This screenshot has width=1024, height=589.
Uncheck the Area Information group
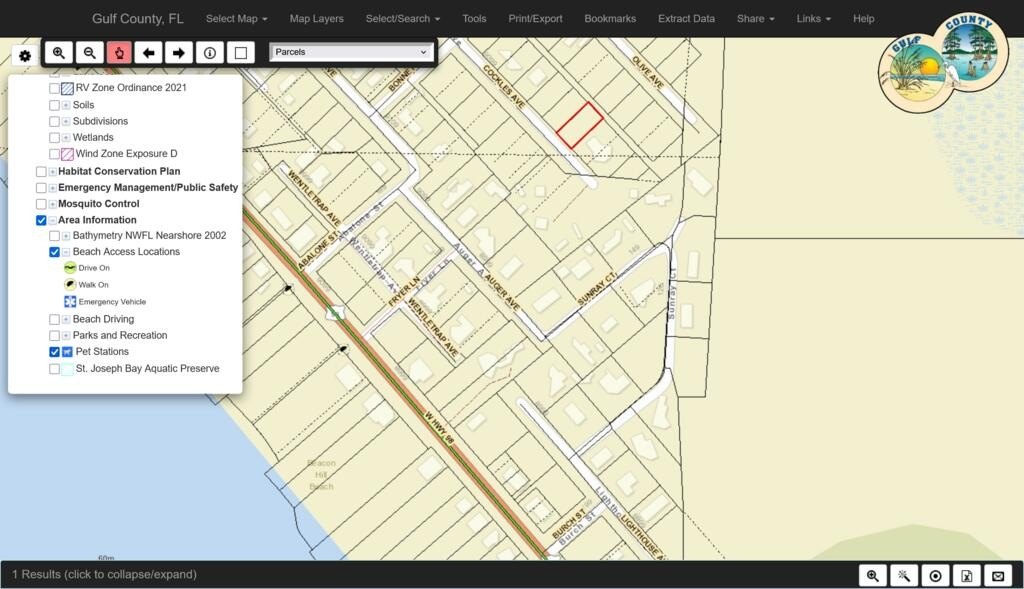point(41,220)
